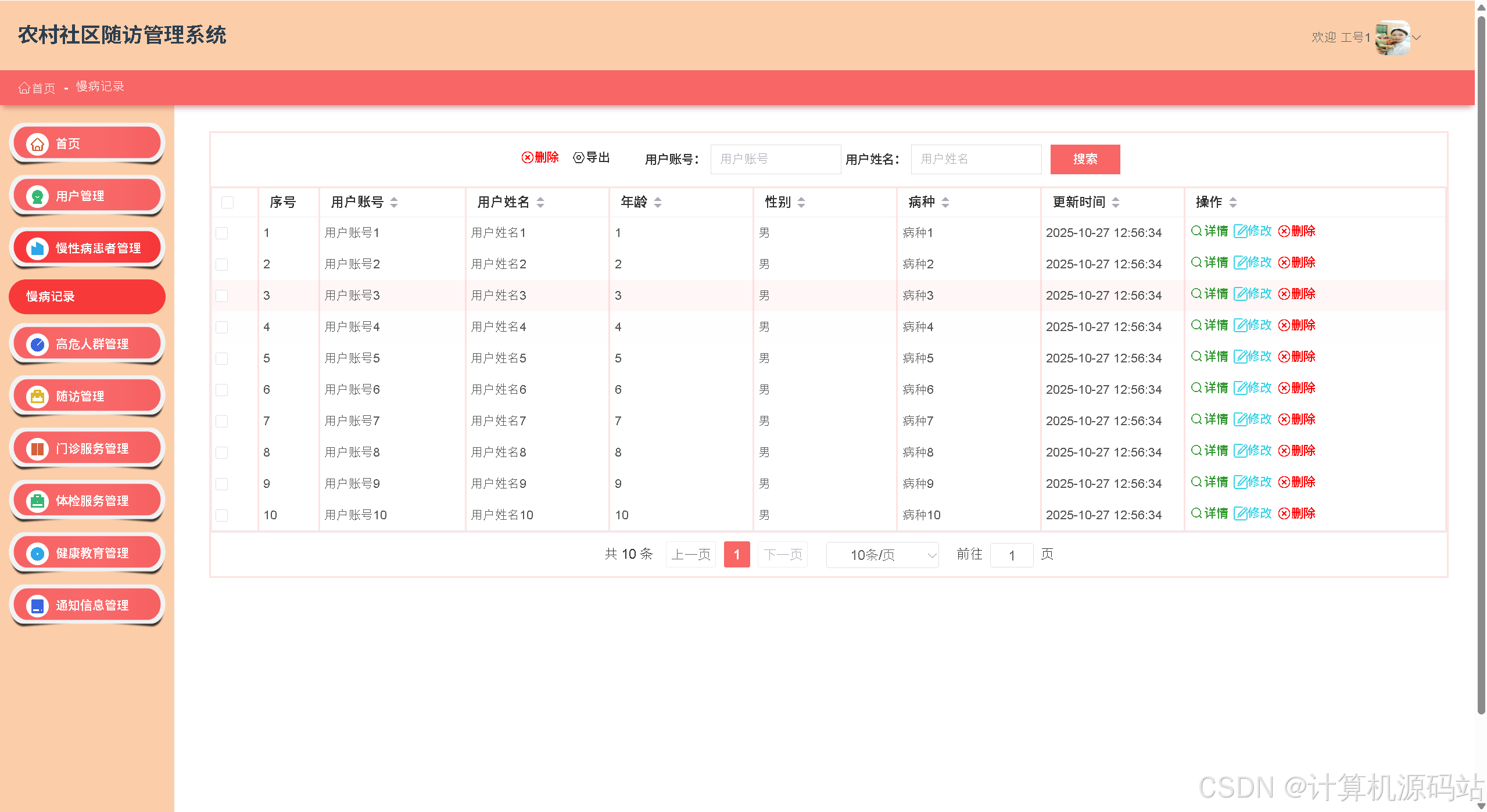Sort by 用户账号 column arrows
The height and width of the screenshot is (812, 1487).
click(x=394, y=202)
